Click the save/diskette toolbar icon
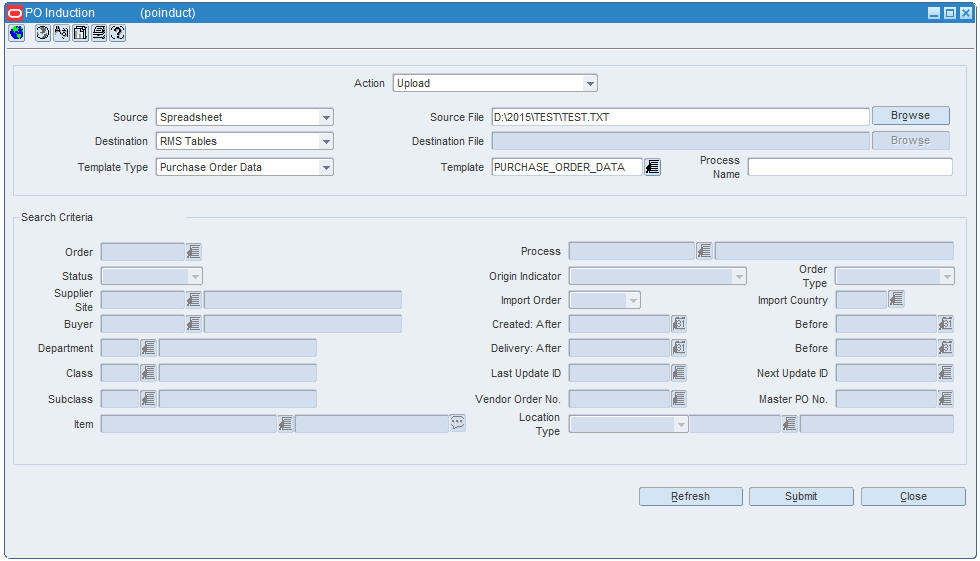980x561 pixels. (80, 33)
